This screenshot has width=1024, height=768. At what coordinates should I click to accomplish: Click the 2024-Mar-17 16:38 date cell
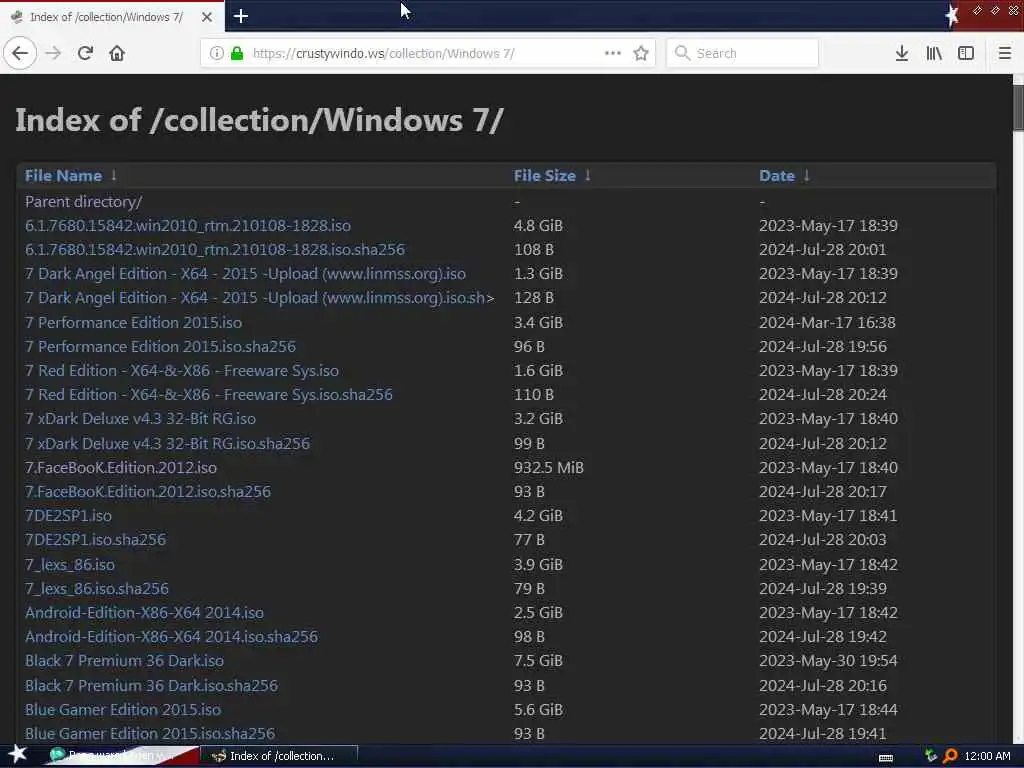pyautogui.click(x=827, y=323)
